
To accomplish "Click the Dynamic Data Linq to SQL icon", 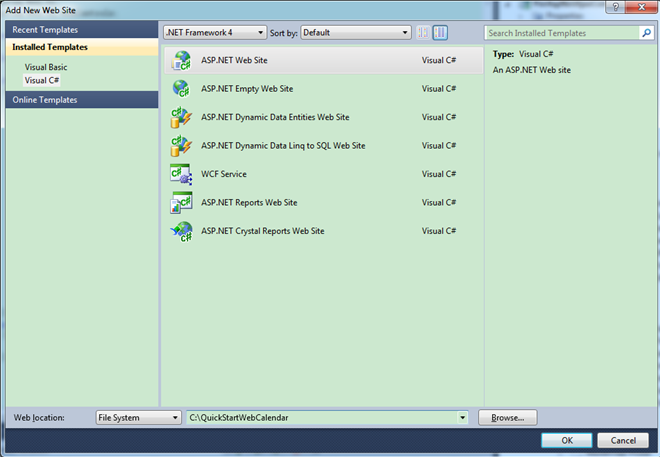I will click(181, 146).
